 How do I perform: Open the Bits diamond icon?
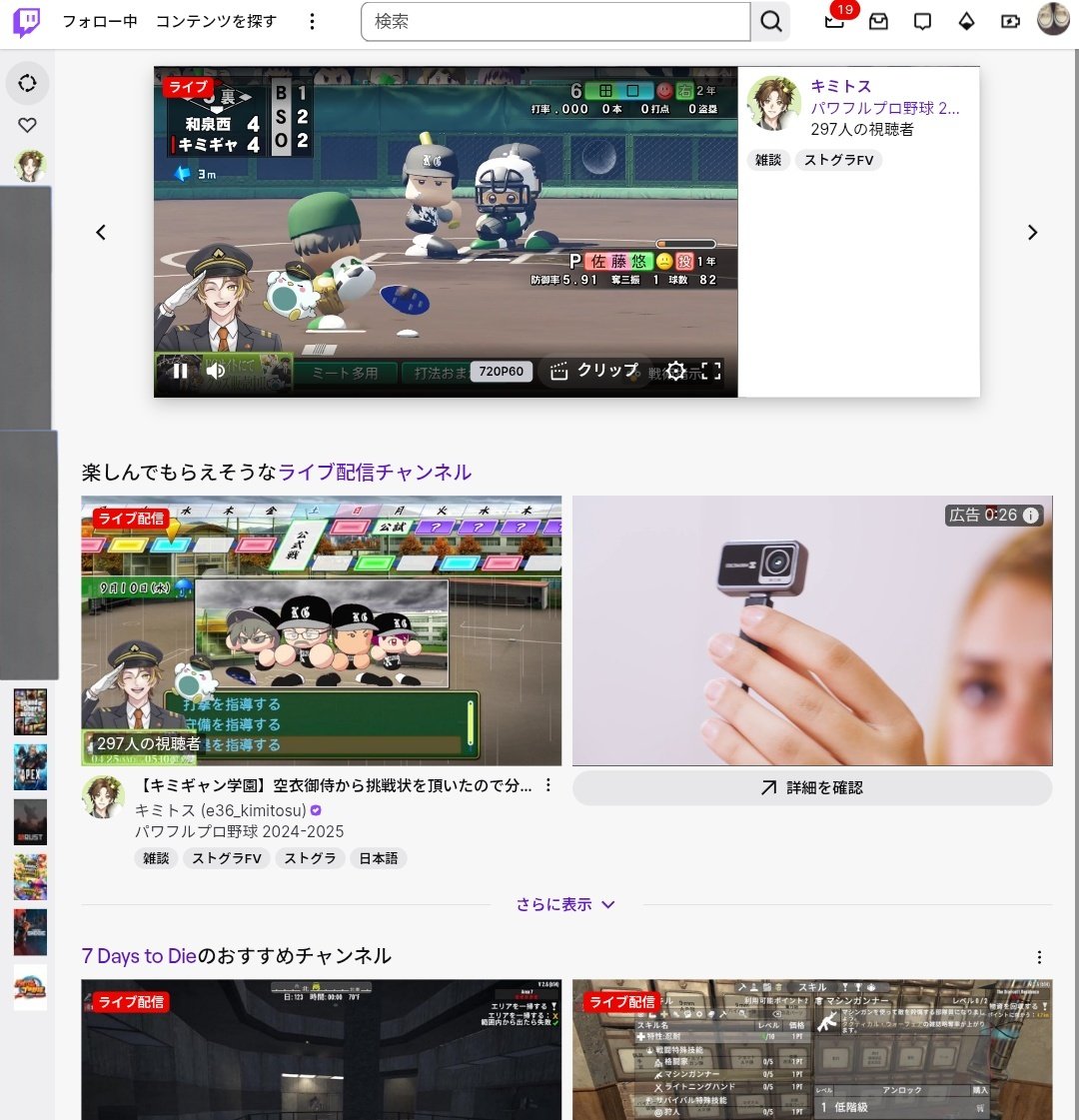pyautogui.click(x=966, y=21)
